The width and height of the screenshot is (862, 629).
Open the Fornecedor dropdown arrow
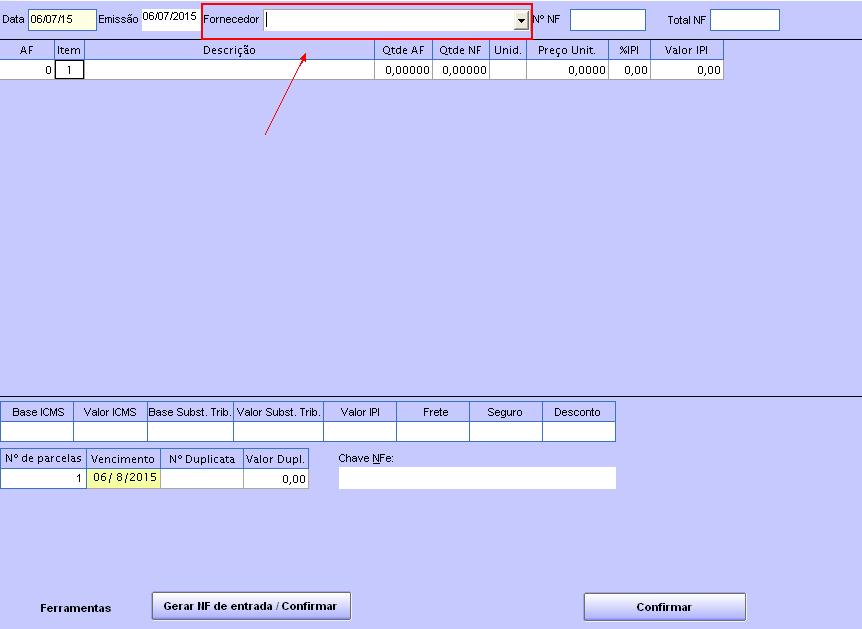[521, 20]
